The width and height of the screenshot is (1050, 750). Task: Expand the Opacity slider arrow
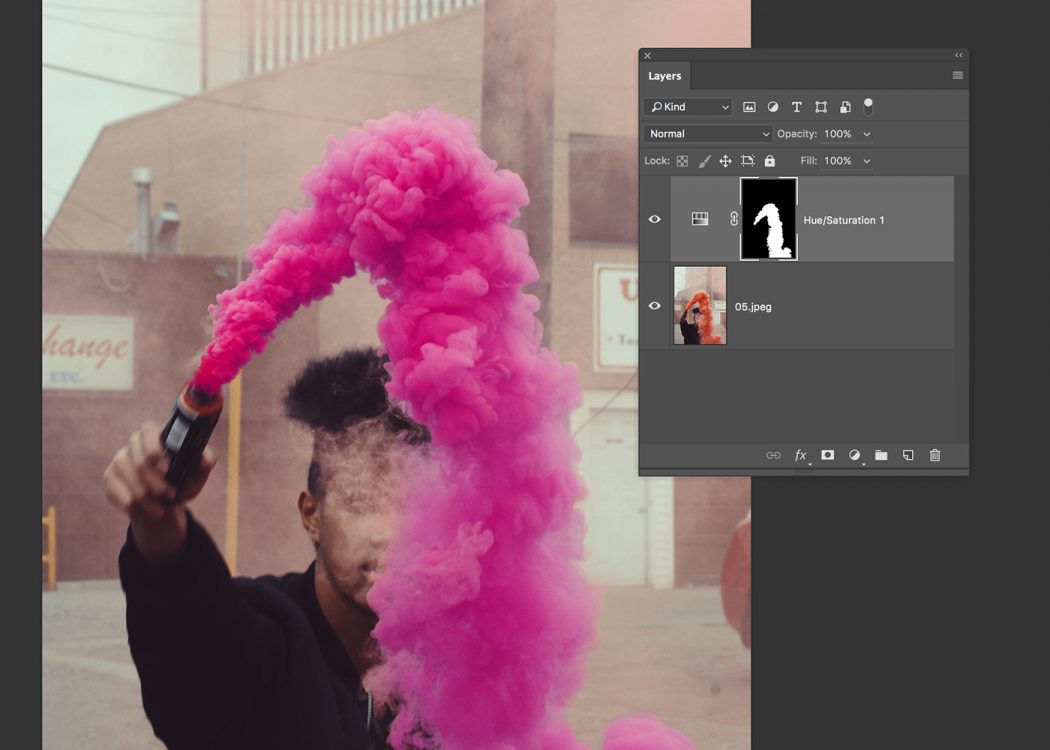point(867,134)
